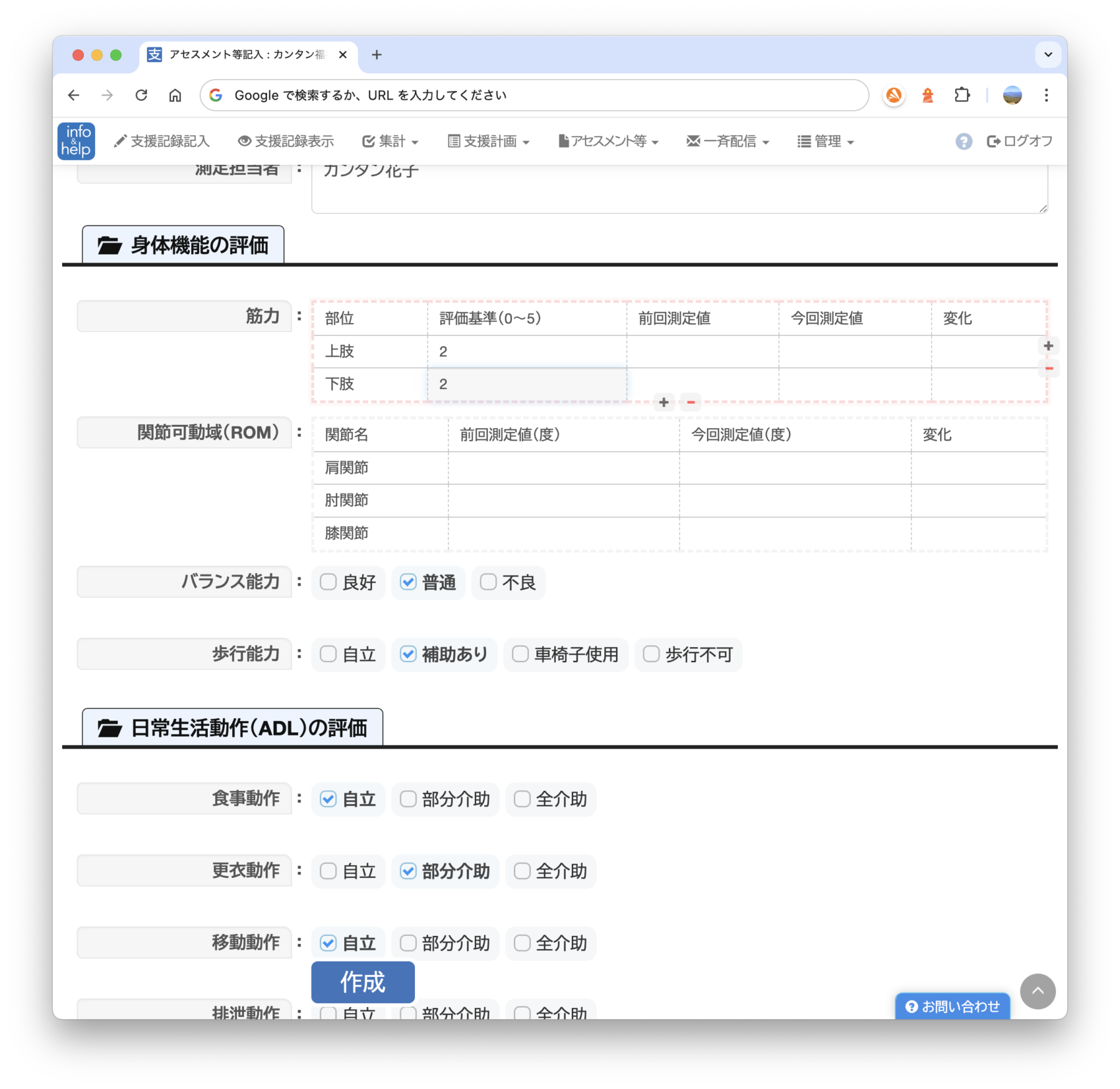Open the browser extensions puzzle icon

962,95
